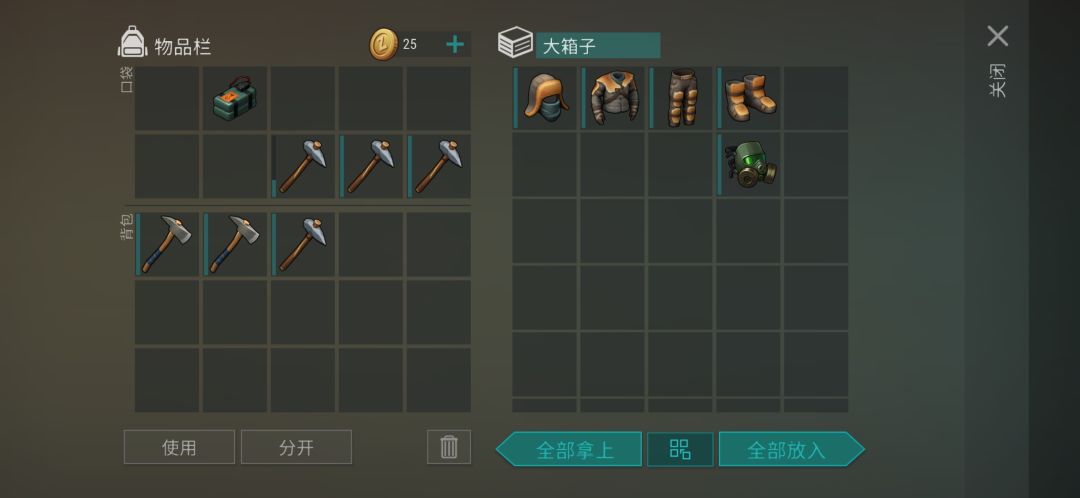Tap the plus icon to add coins
1080x498 pixels.
point(455,45)
